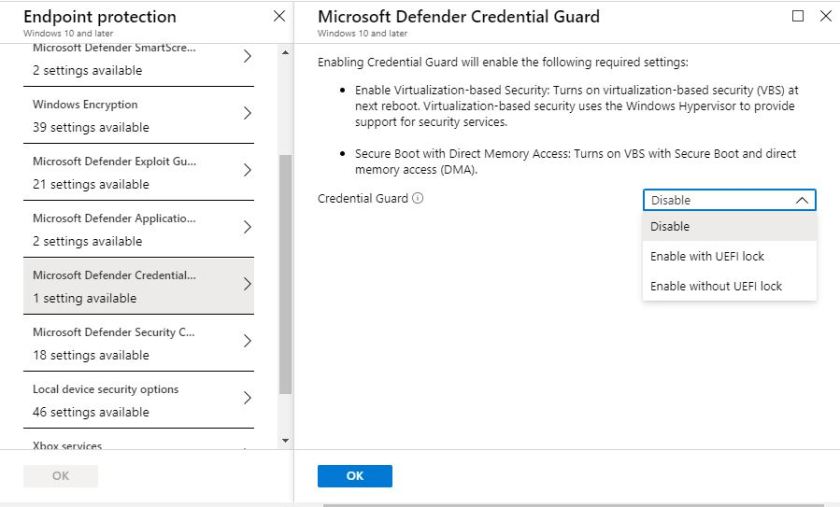This screenshot has height=507, width=840.
Task: Click scrollbar down arrow in settings list
Action: [286, 440]
